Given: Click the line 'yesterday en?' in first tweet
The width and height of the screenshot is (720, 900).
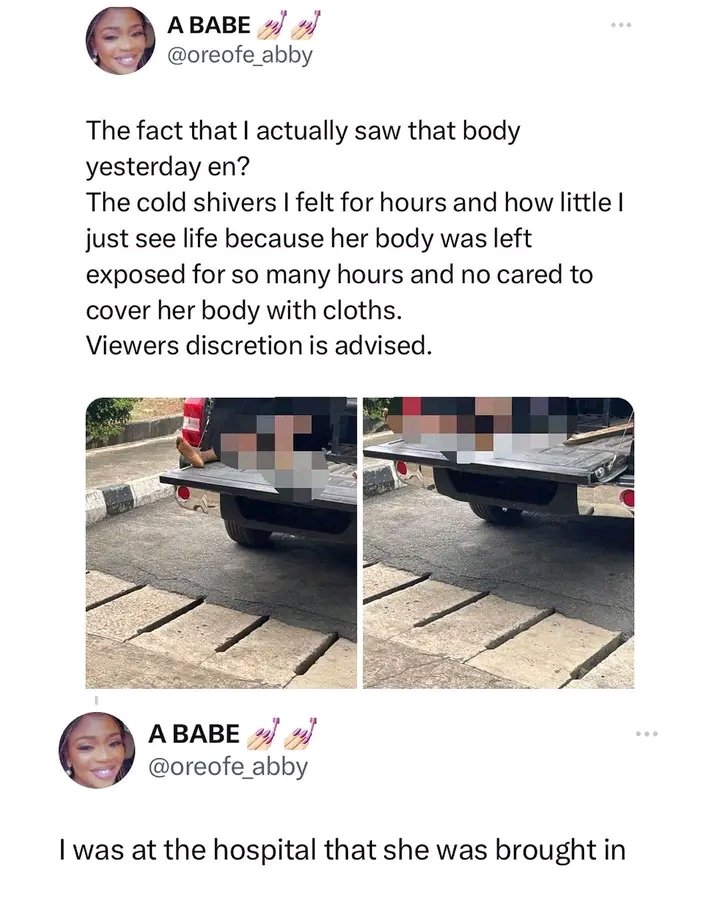Looking at the screenshot, I should coord(168,168).
